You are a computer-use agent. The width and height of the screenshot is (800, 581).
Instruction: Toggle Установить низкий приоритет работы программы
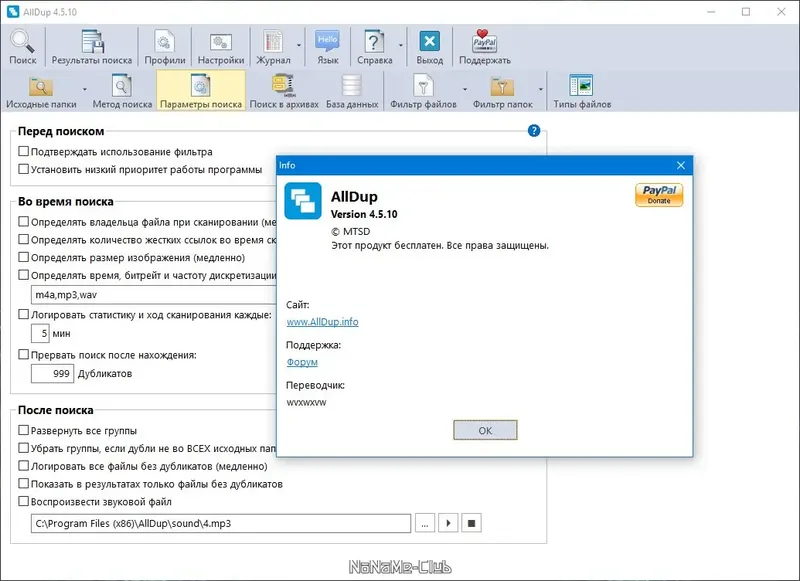(x=23, y=169)
